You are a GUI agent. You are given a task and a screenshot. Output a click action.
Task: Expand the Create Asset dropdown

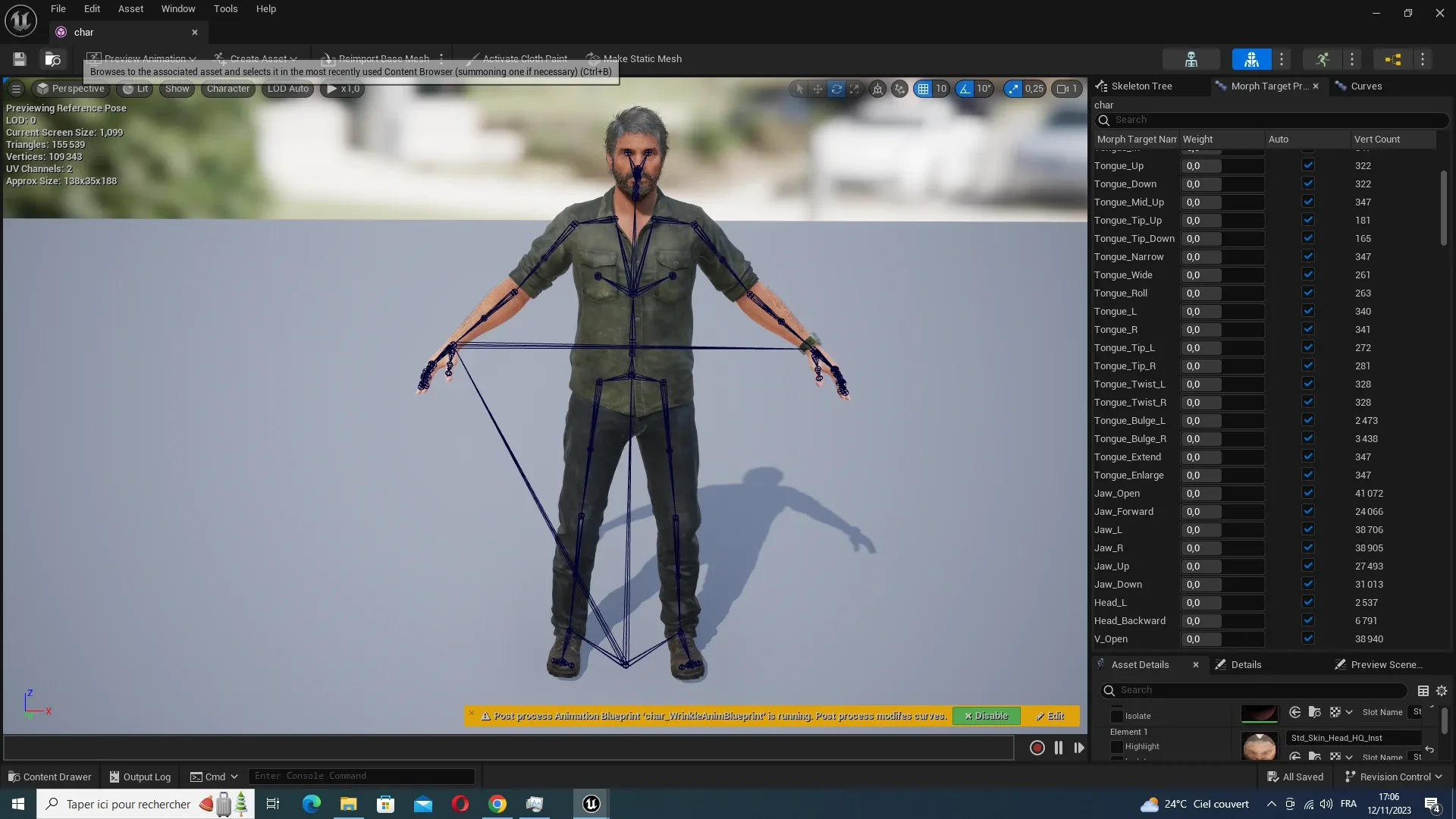point(258,59)
